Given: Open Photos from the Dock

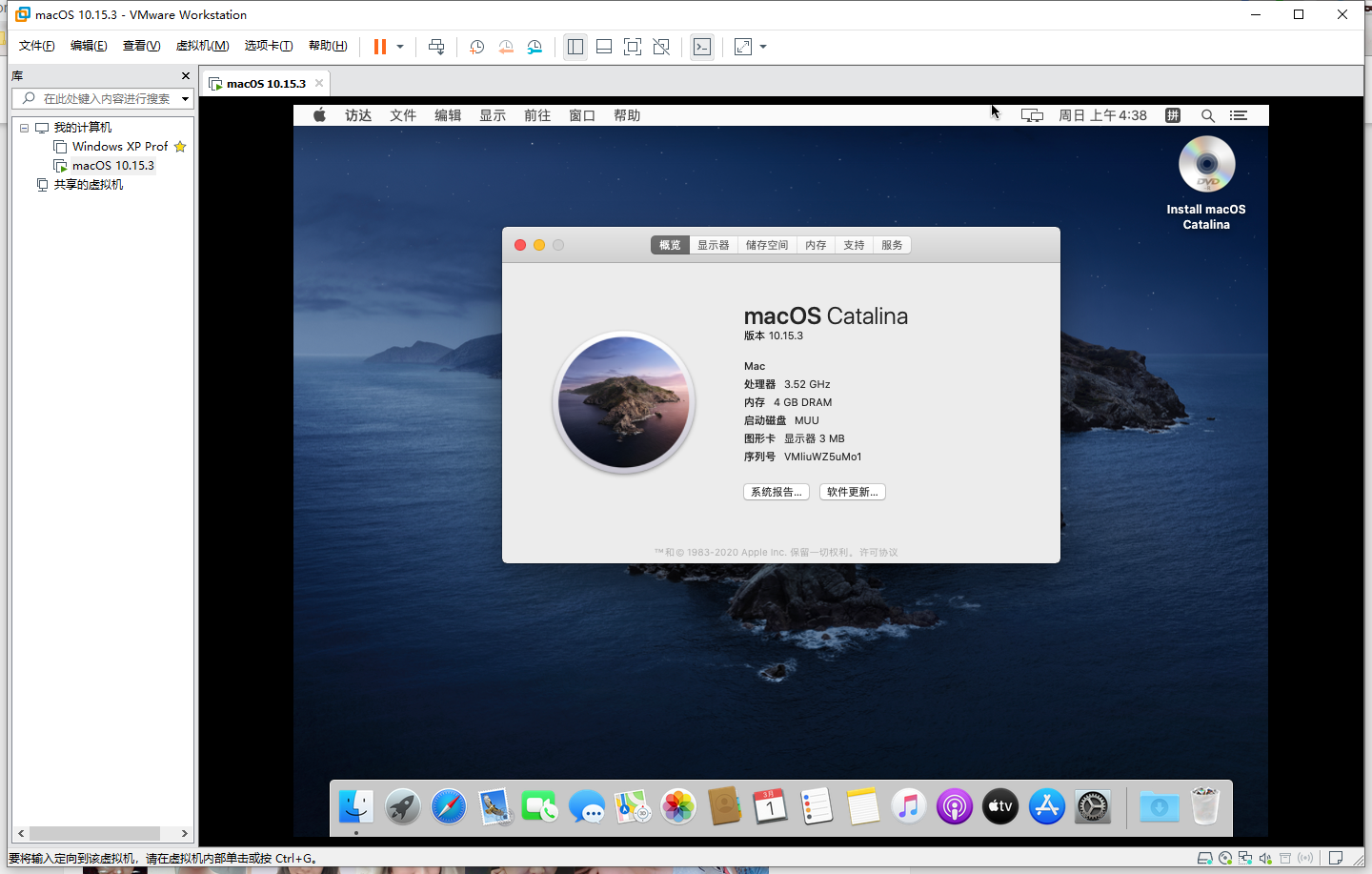Looking at the screenshot, I should click(x=678, y=807).
